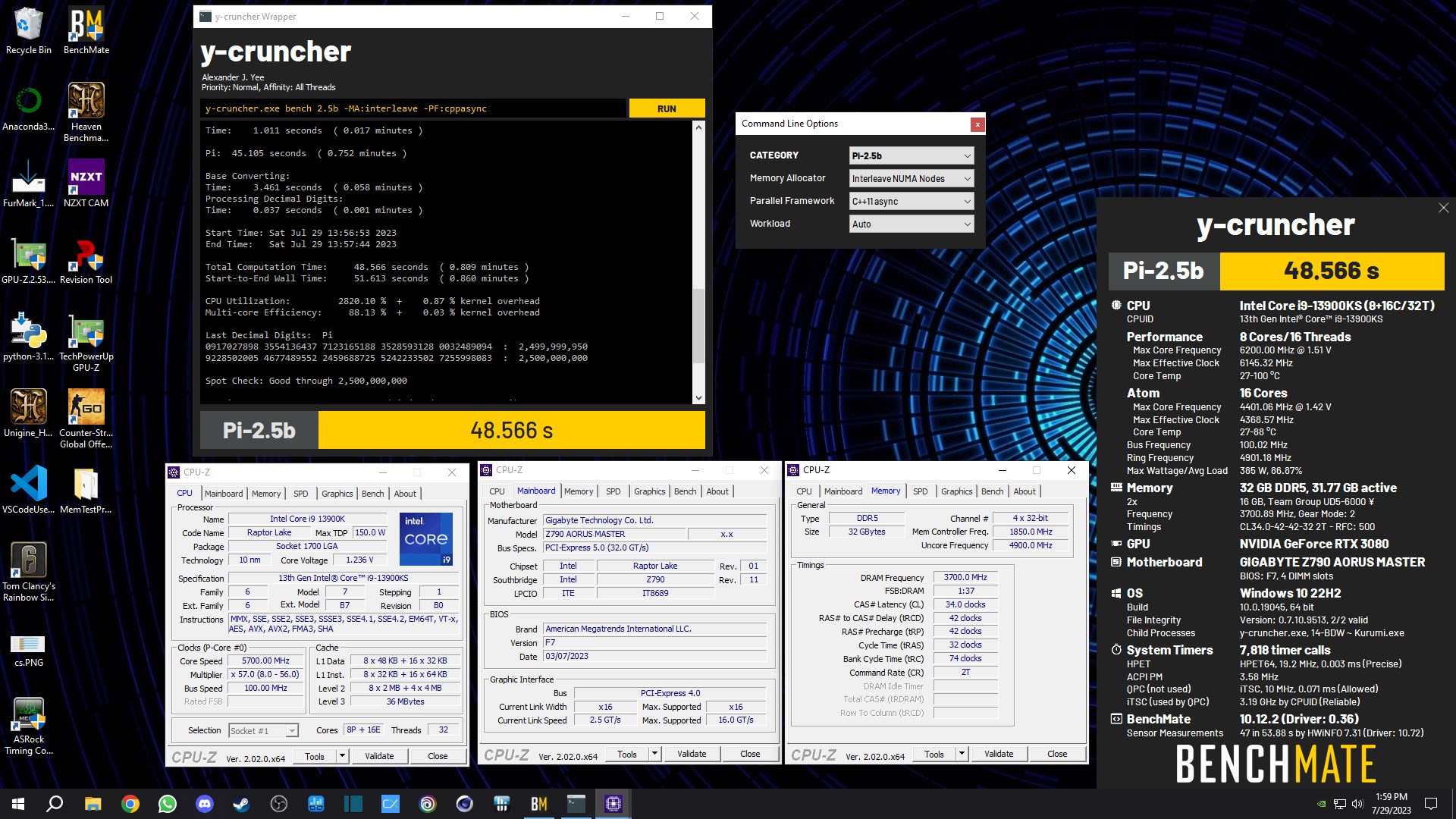
Task: Open python-3.1 installer desktop icon
Action: (x=28, y=337)
